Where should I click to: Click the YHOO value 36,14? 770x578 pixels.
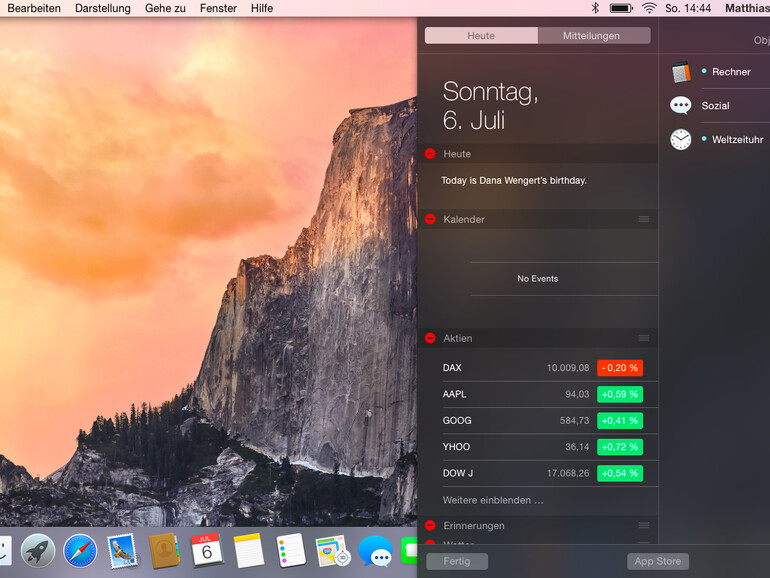[577, 447]
